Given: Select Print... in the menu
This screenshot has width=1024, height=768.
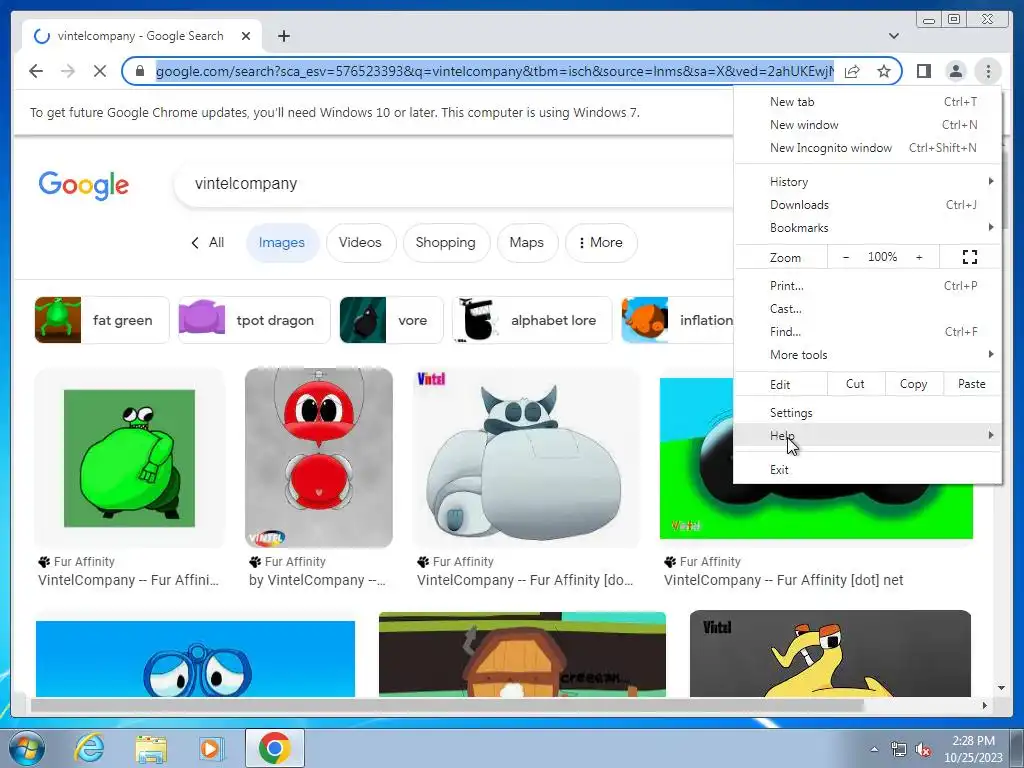Looking at the screenshot, I should coord(868,285).
